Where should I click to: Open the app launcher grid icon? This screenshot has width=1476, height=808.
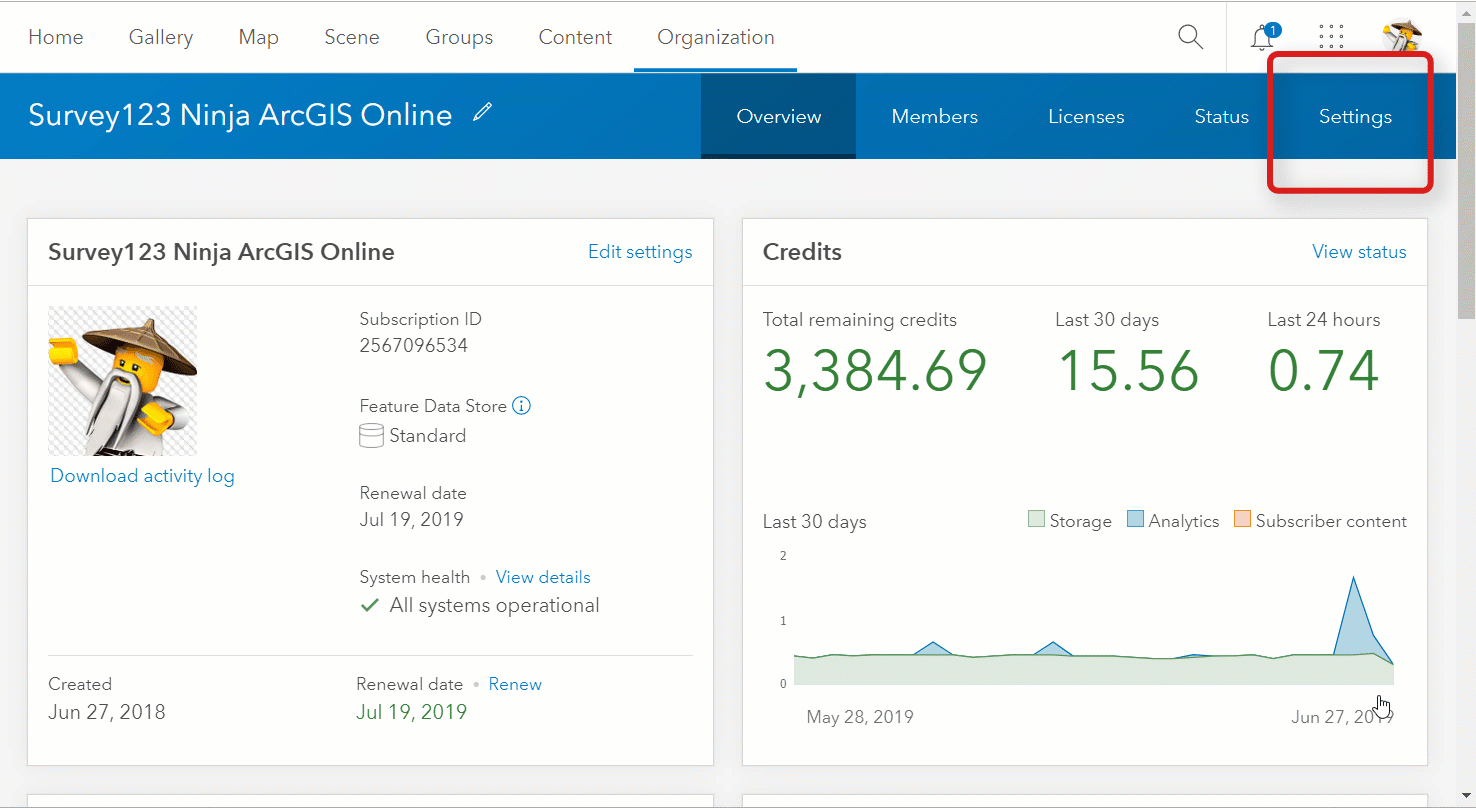tap(1331, 37)
